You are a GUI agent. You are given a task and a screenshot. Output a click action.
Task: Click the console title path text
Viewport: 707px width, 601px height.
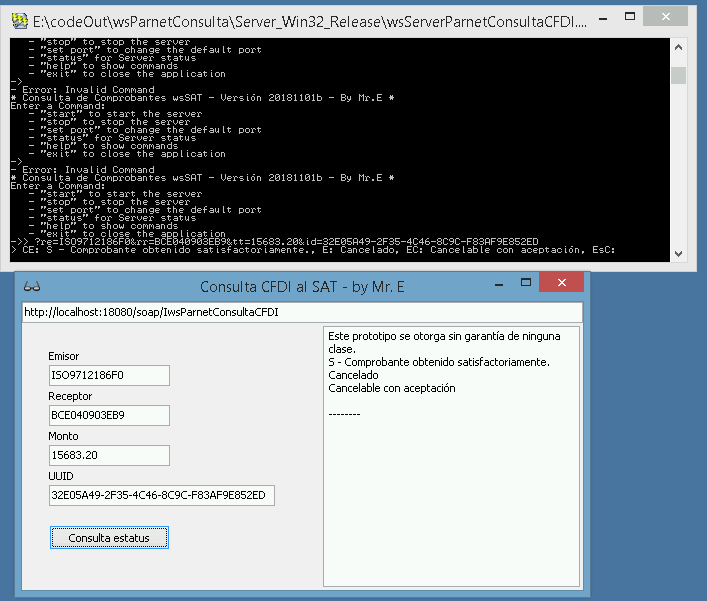point(310,21)
